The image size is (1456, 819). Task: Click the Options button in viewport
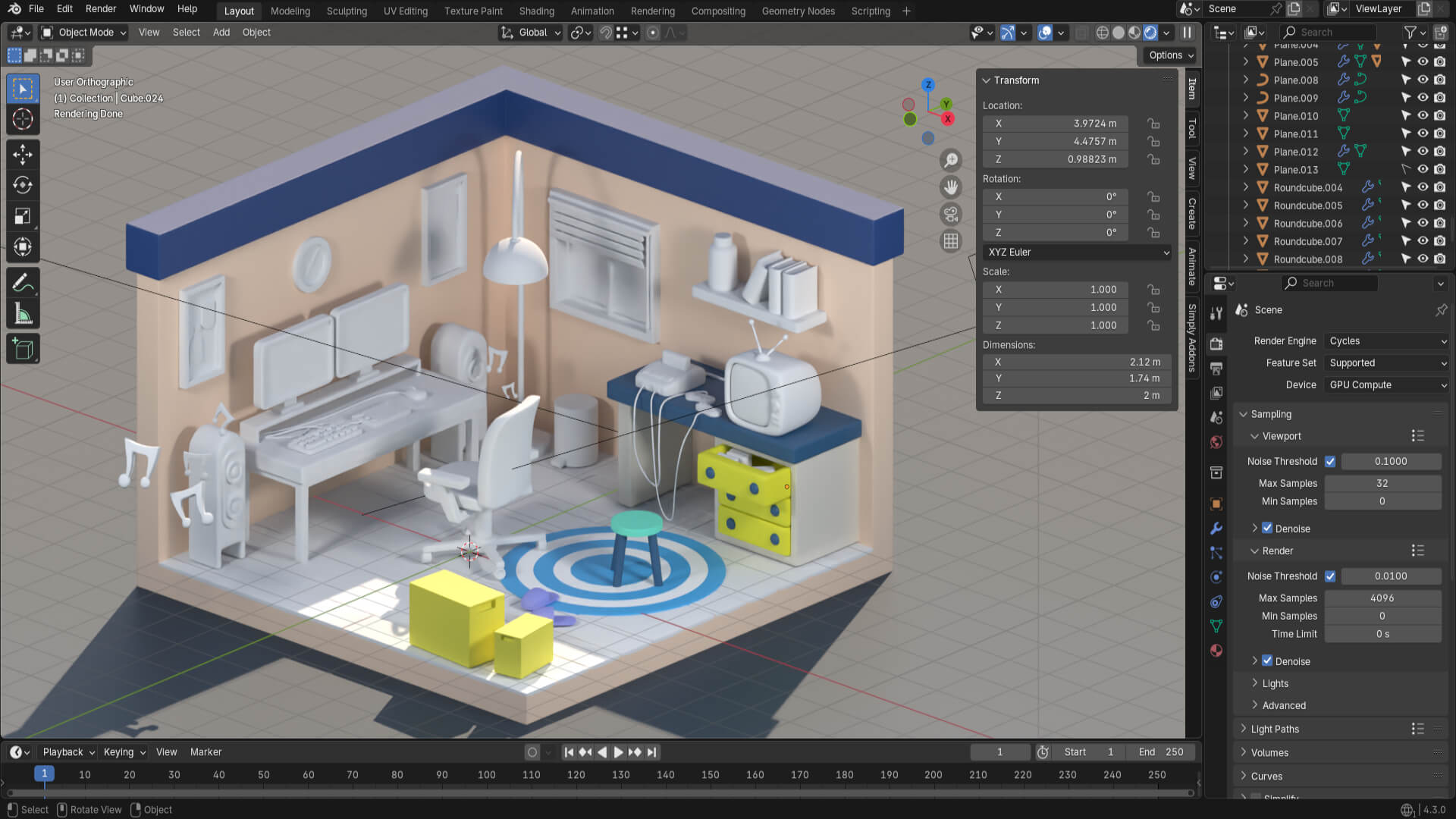pyautogui.click(x=1170, y=55)
